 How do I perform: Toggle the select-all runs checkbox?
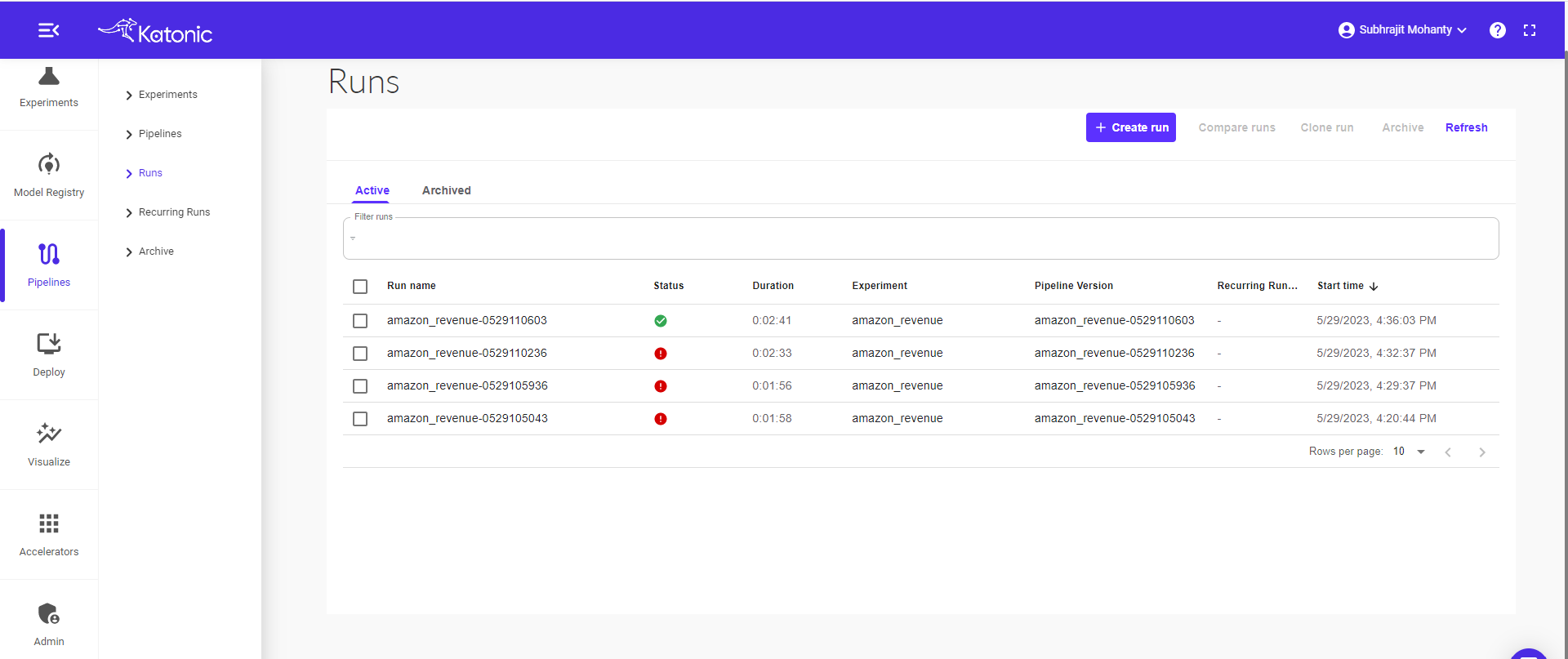(360, 287)
